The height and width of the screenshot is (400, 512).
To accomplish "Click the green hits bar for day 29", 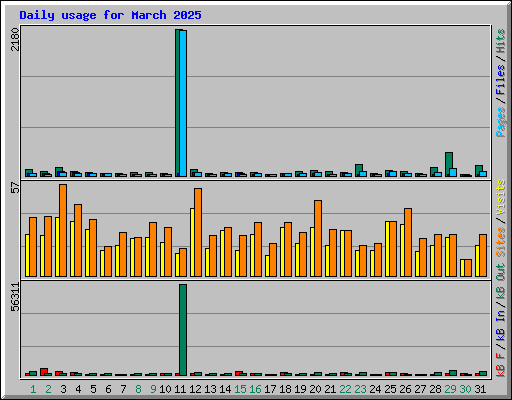I will pyautogui.click(x=448, y=164).
